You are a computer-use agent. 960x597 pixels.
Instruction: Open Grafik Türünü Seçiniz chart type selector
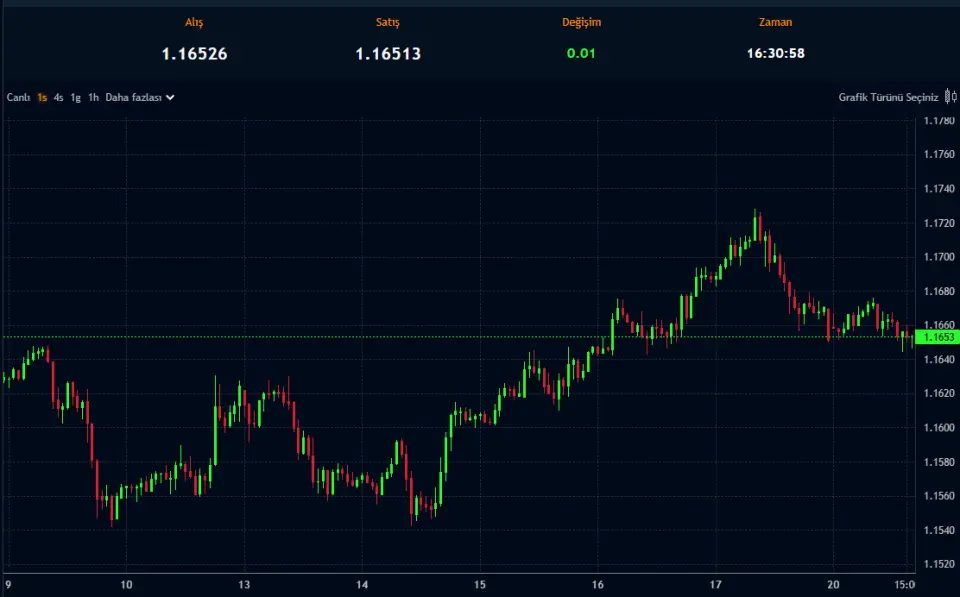[x=888, y=97]
